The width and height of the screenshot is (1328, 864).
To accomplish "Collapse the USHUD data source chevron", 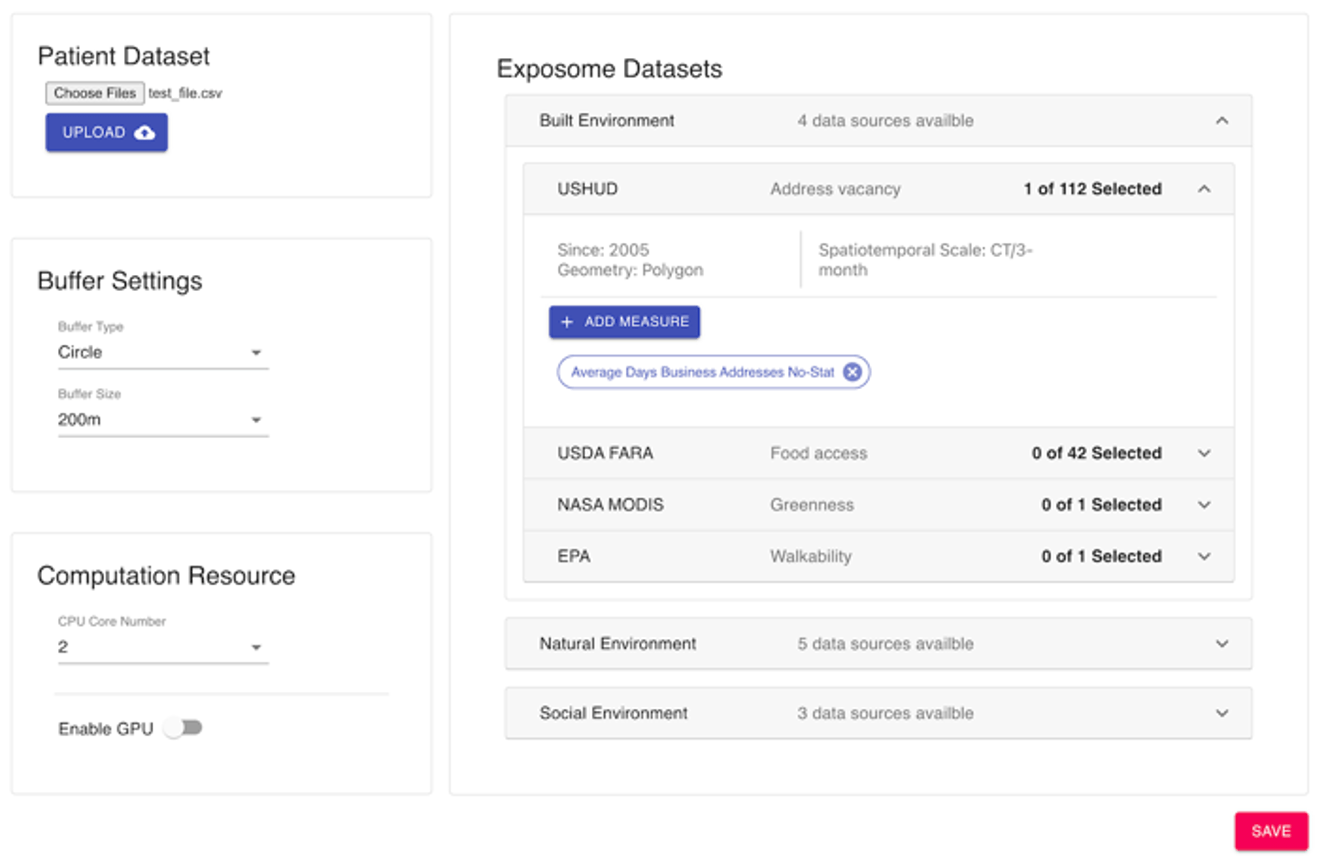I will pyautogui.click(x=1204, y=189).
